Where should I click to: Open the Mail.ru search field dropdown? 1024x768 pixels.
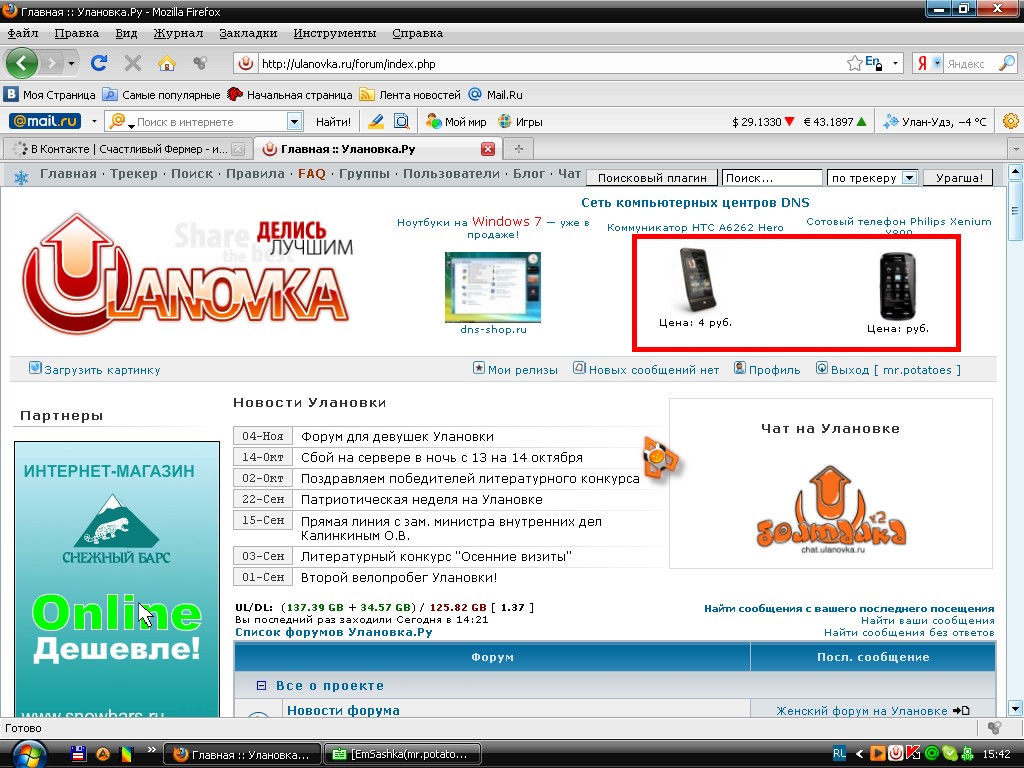click(295, 121)
